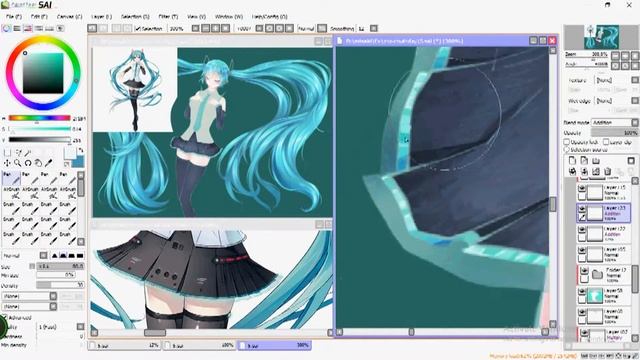This screenshot has width=640, height=360.
Task: Open the Layer menu
Action: tap(101, 17)
